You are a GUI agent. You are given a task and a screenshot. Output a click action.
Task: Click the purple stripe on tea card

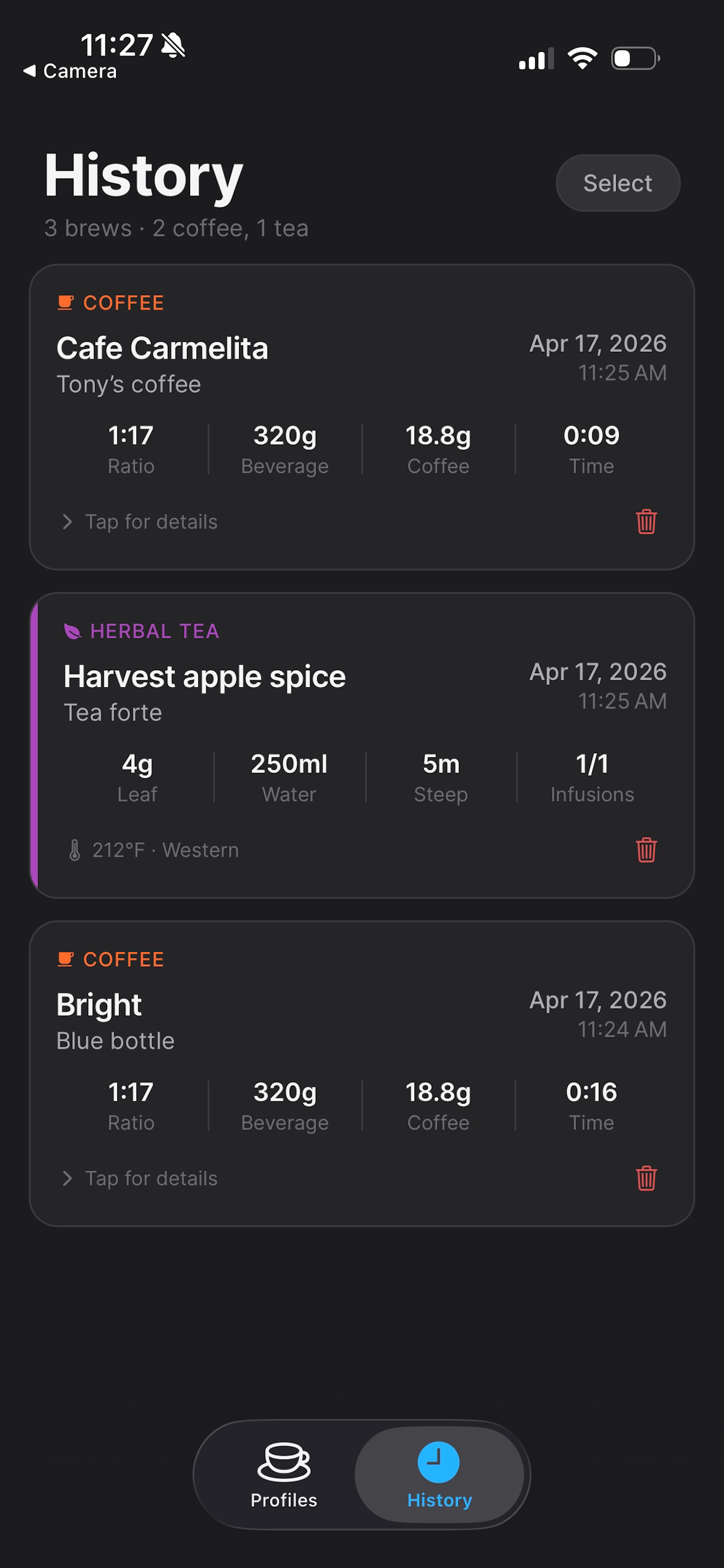[x=34, y=745]
